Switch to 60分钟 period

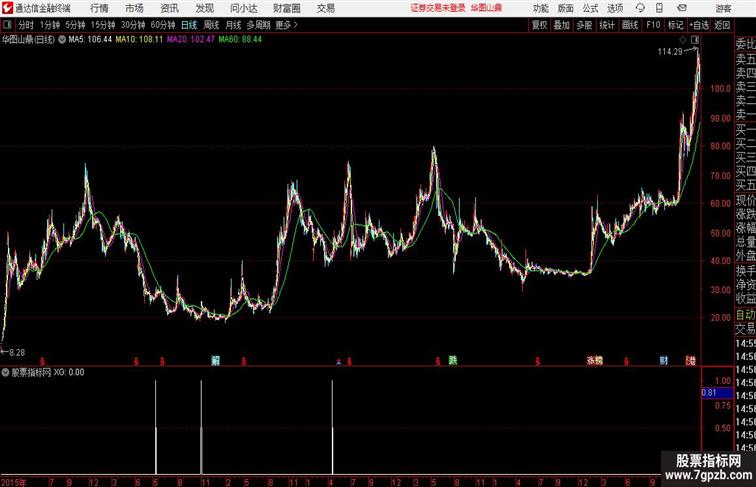coord(163,25)
